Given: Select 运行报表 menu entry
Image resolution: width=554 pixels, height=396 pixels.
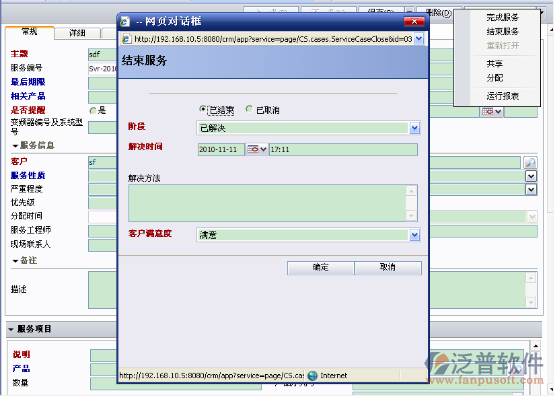Looking at the screenshot, I should click(x=502, y=96).
